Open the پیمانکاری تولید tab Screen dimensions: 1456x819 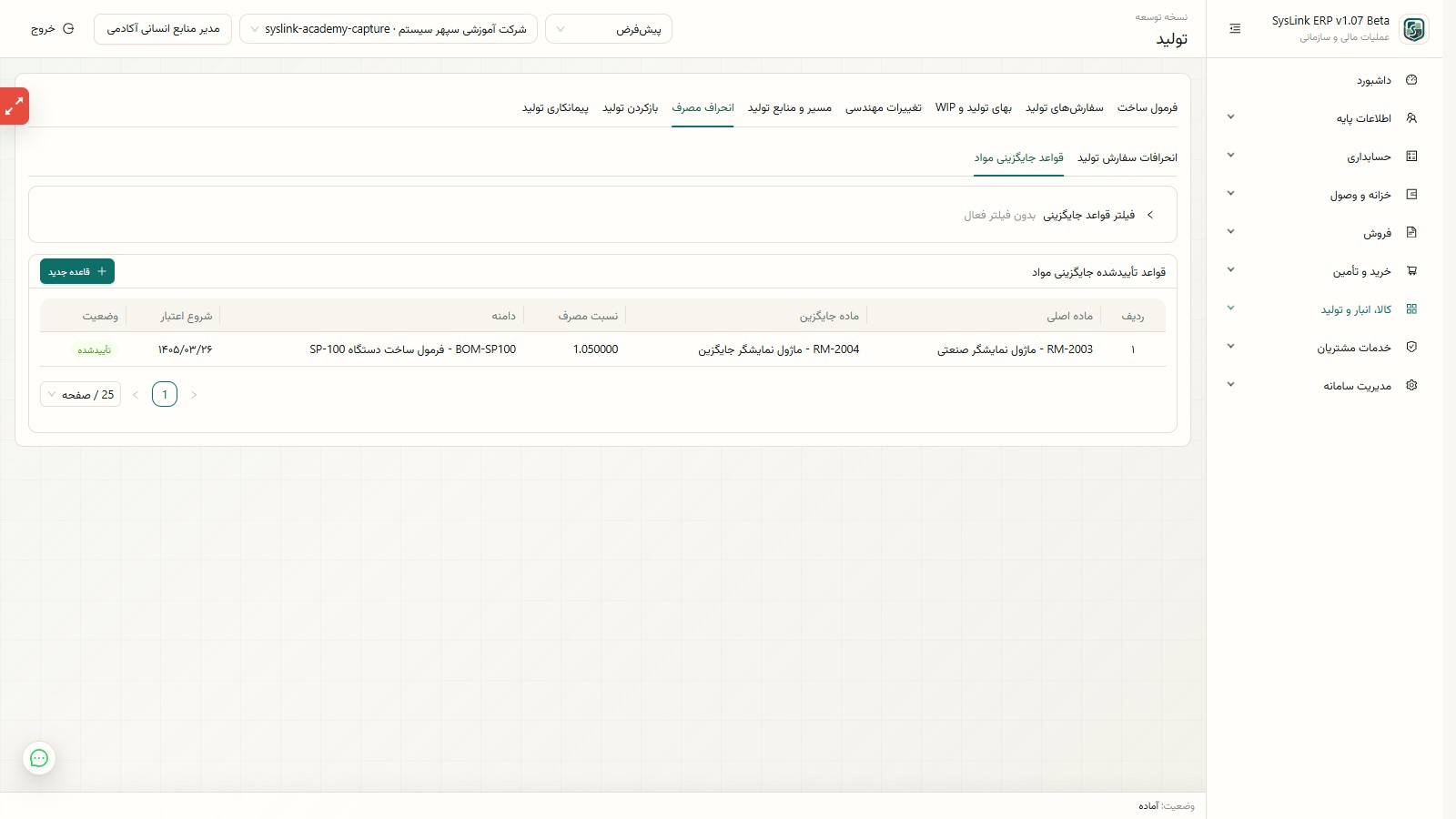pyautogui.click(x=555, y=107)
